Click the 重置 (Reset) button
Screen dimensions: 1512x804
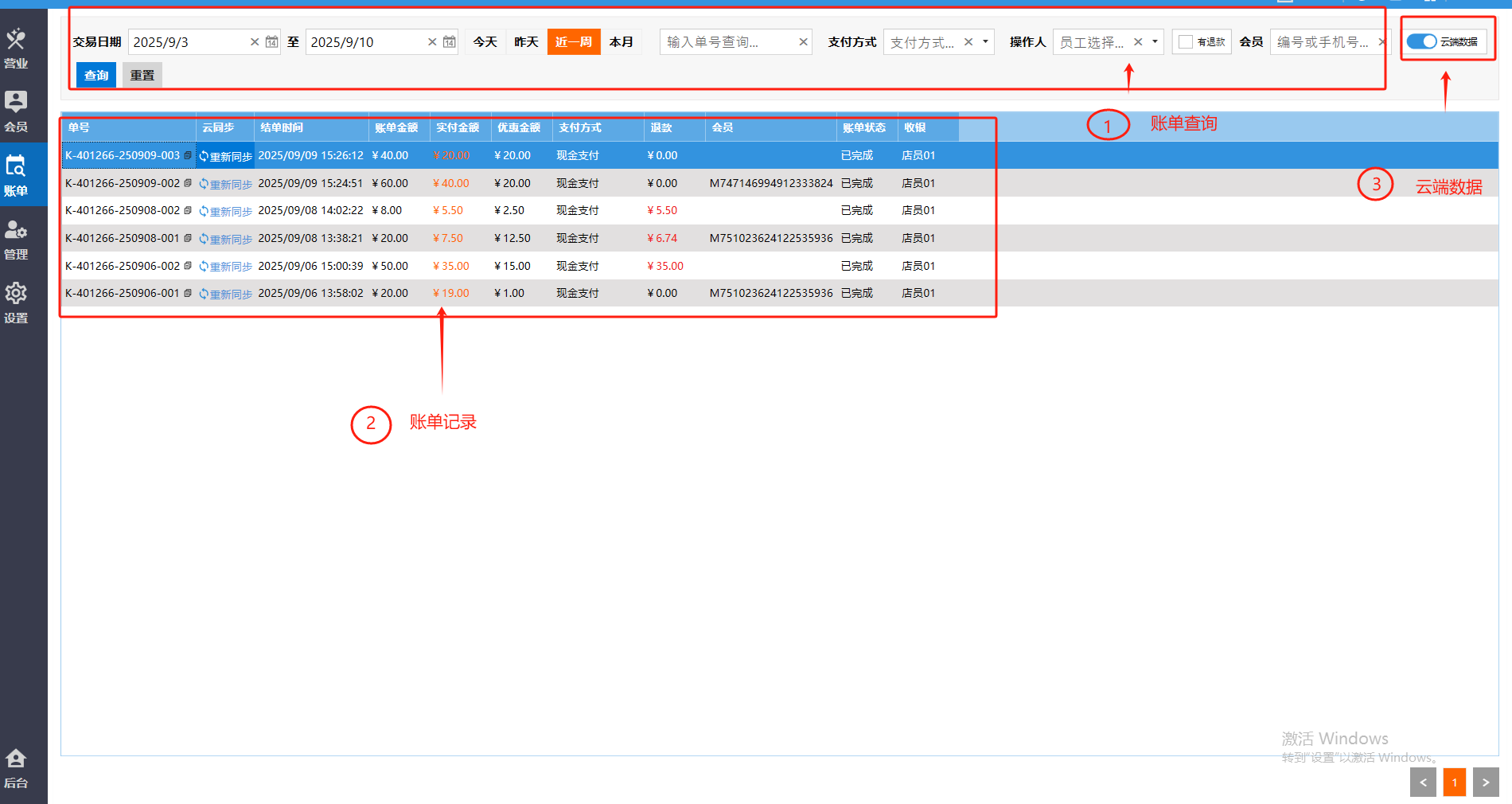coord(142,75)
